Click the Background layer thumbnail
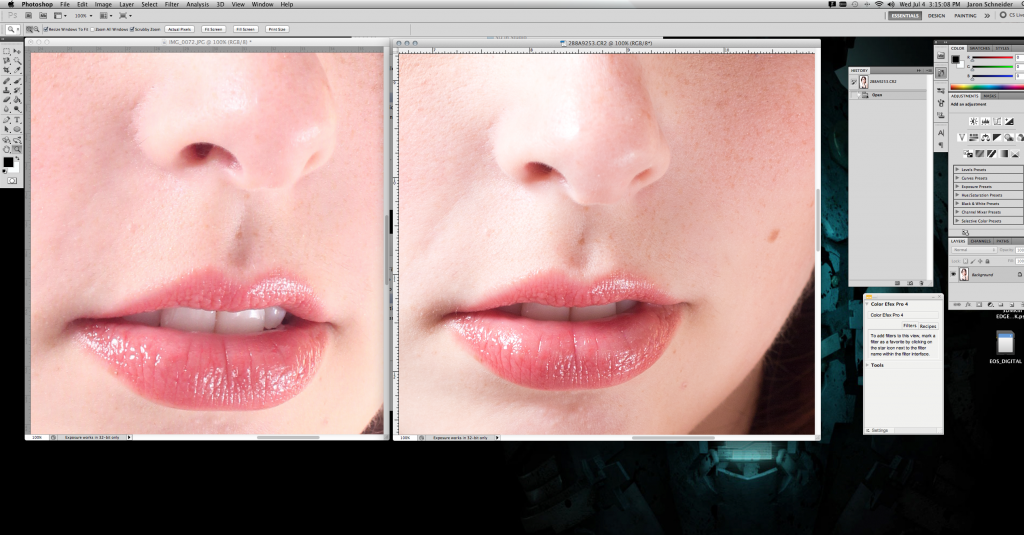Image resolution: width=1024 pixels, height=535 pixels. point(964,274)
